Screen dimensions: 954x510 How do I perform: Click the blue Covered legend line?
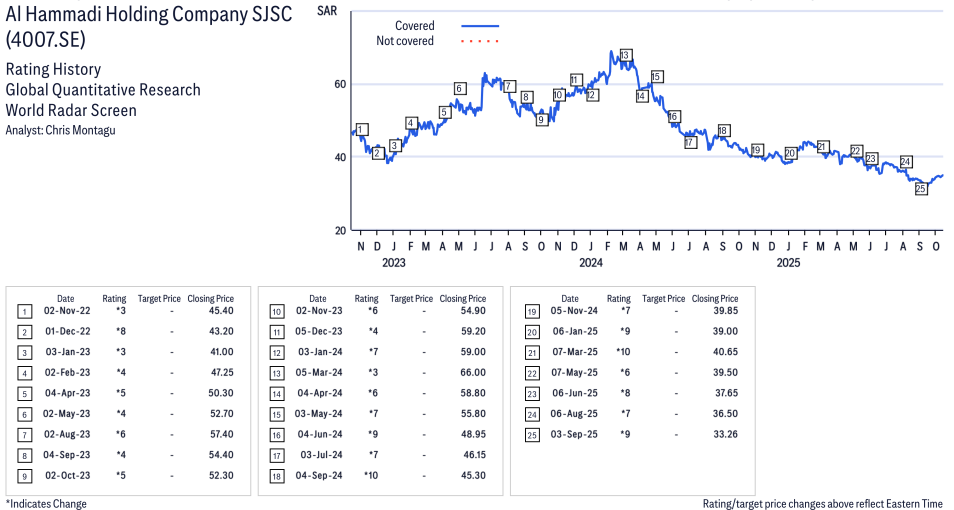480,26
